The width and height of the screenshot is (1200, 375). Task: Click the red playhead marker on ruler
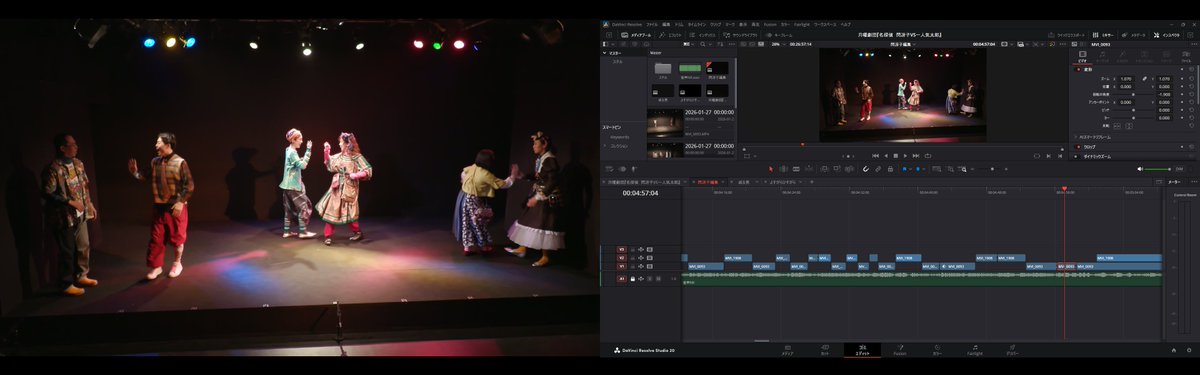[x=1064, y=189]
